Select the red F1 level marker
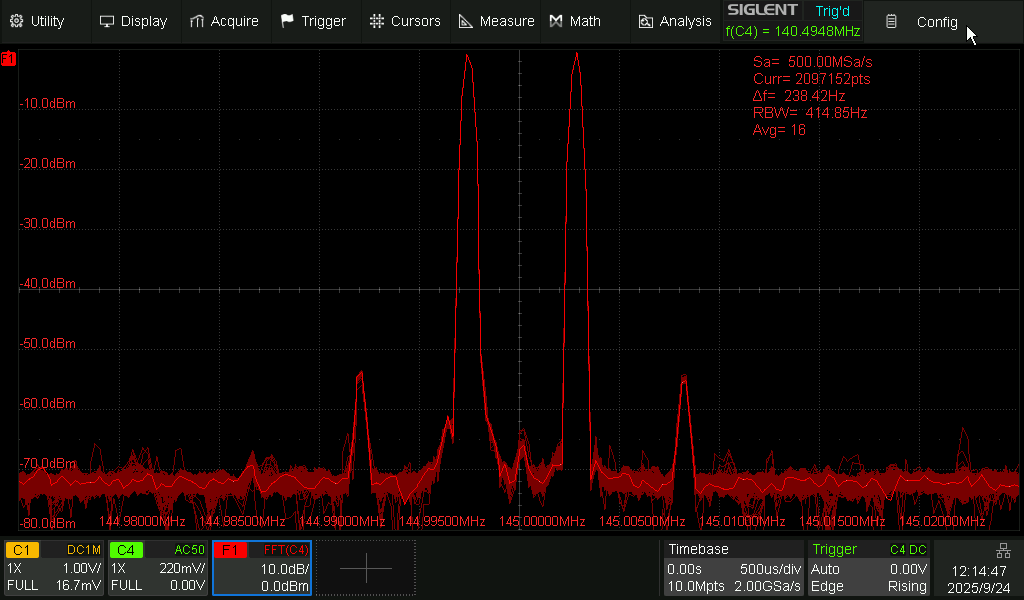Screen dimensions: 1024x600 (x=9, y=59)
